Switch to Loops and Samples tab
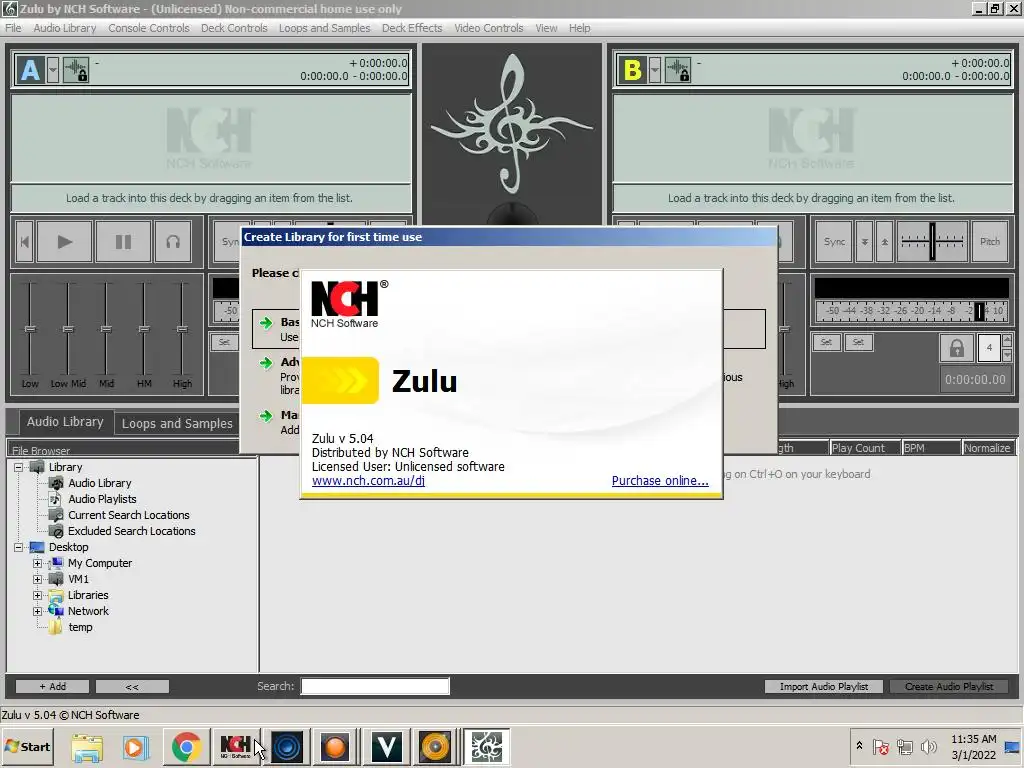Viewport: 1024px width, 768px height. tap(177, 423)
